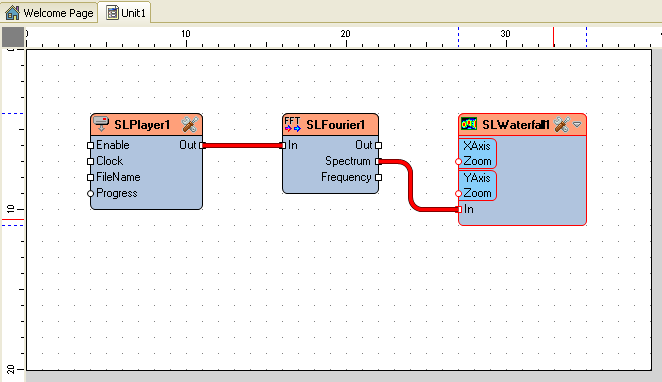Image resolution: width=662 pixels, height=382 pixels.
Task: Click the Unit1 tab document icon
Action: (112, 13)
